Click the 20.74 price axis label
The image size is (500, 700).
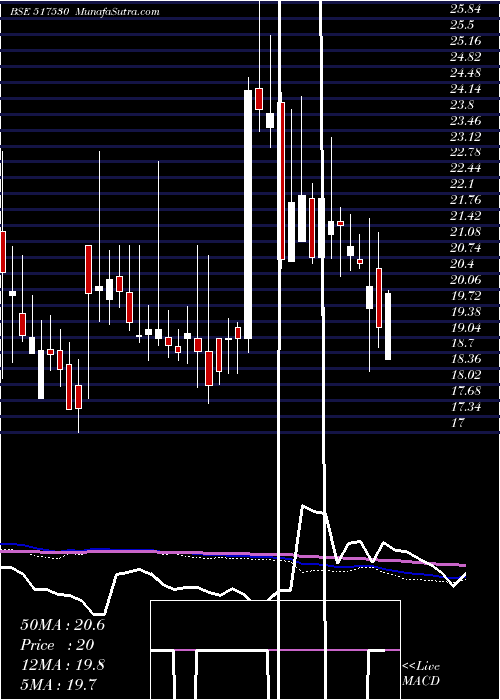click(465, 247)
